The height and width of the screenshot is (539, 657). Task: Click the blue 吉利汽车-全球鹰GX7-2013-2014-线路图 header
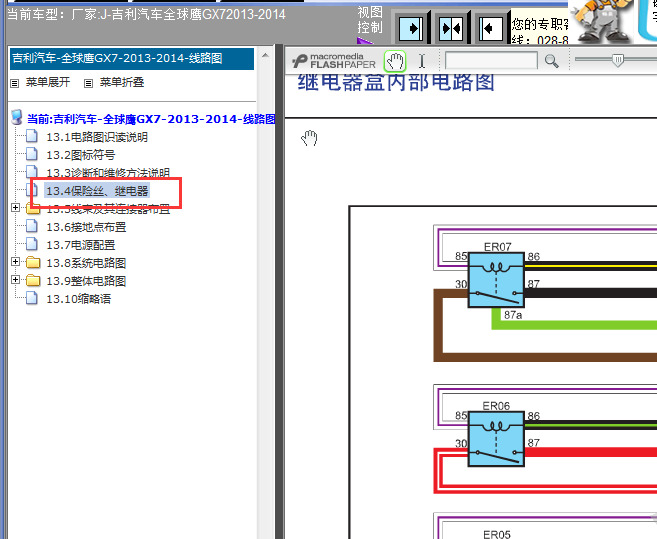(x=132, y=59)
